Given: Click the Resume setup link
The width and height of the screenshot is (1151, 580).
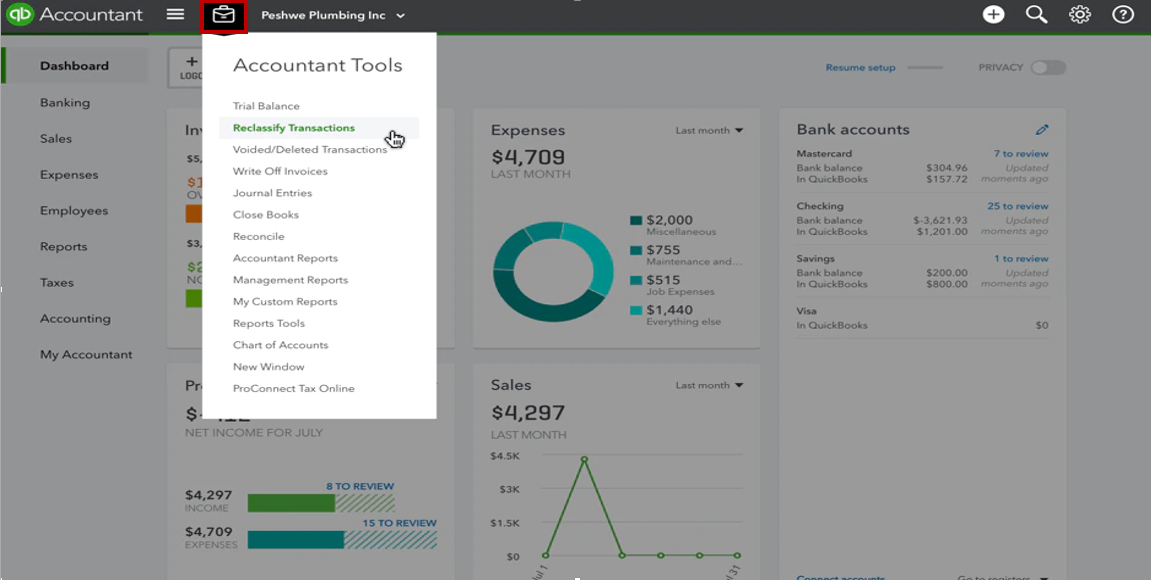Looking at the screenshot, I should 860,68.
